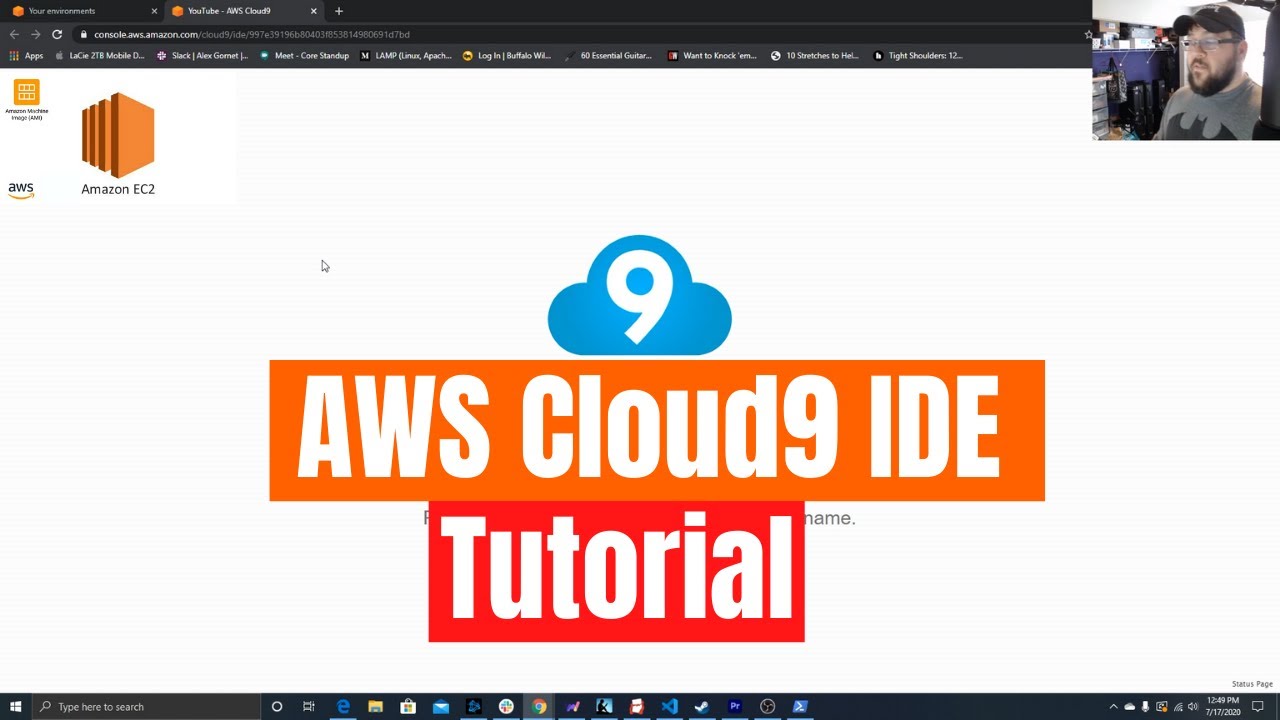1280x720 pixels.
Task: Open a new browser tab
Action: click(x=339, y=11)
